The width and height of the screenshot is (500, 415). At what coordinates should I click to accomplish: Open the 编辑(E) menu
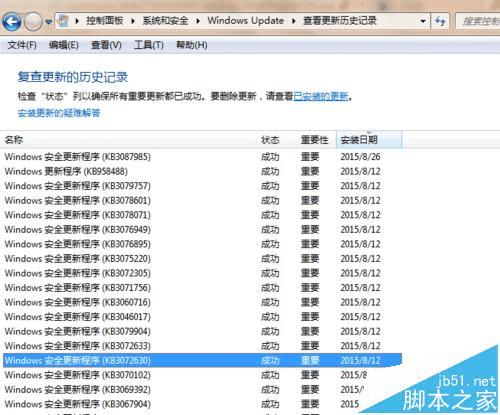[64, 45]
